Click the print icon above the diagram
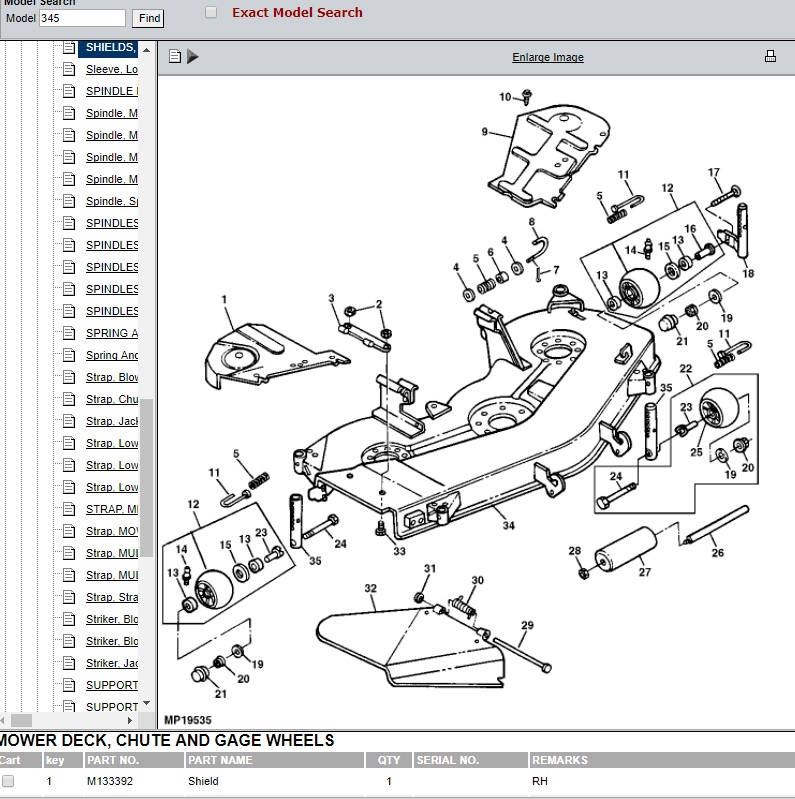Screen dimensions: 795x799 pos(770,56)
